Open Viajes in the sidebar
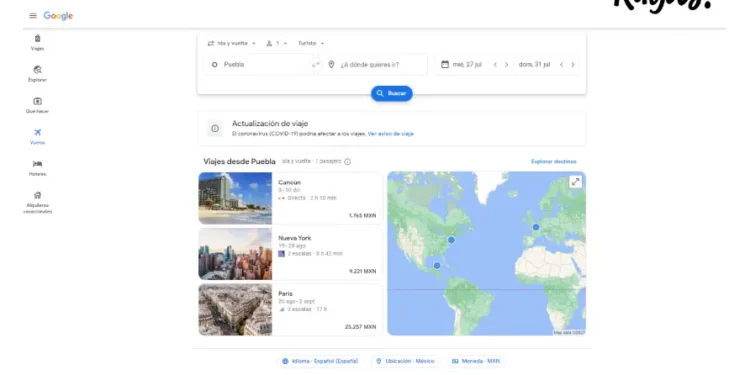The image size is (750, 375). (x=37, y=43)
